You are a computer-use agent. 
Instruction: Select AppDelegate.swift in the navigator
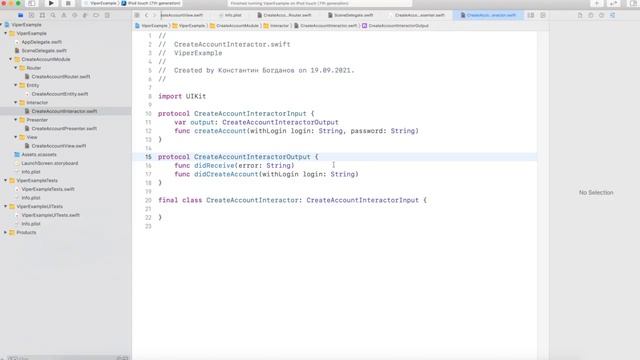42,42
